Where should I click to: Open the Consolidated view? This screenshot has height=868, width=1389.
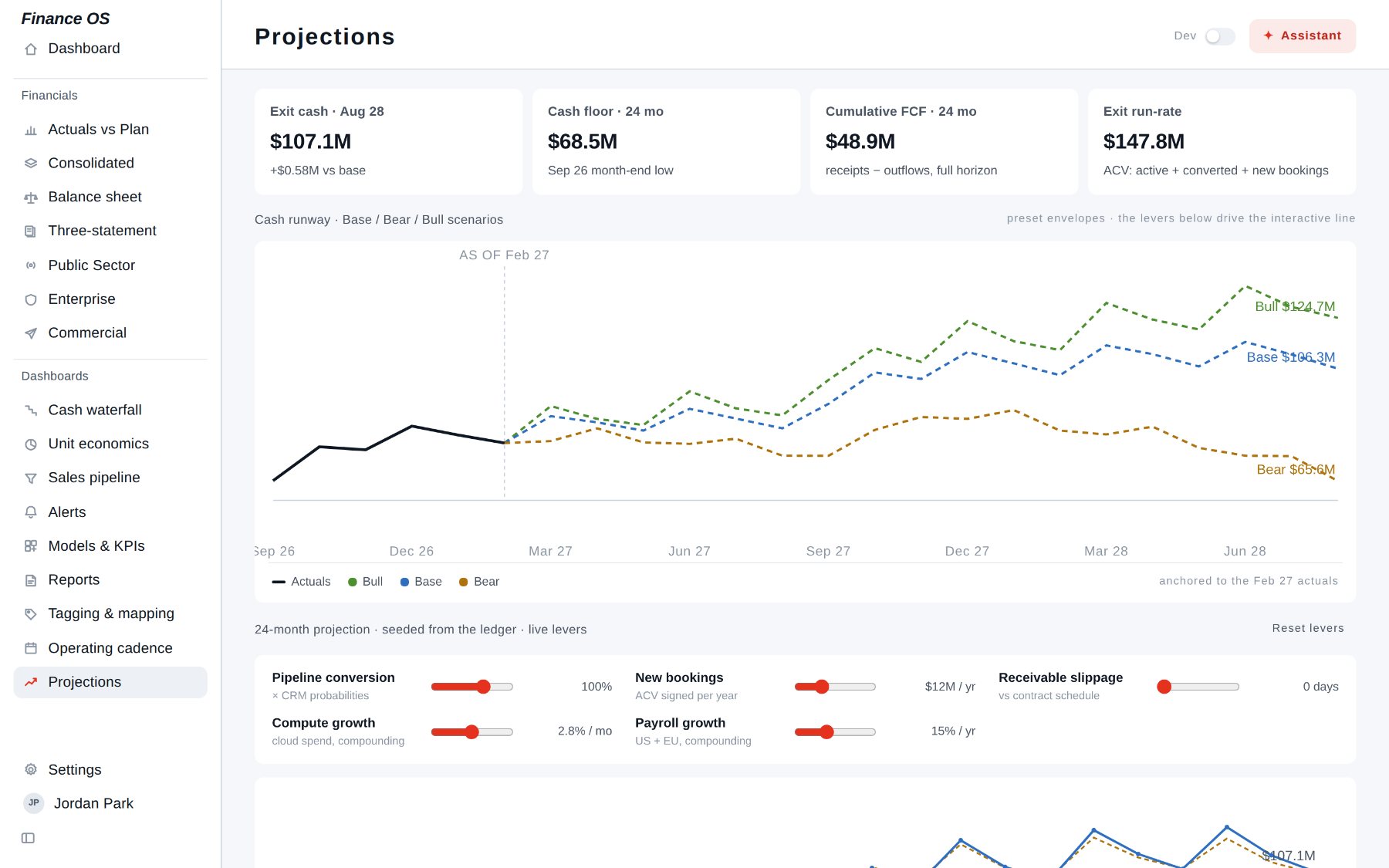(x=110, y=164)
